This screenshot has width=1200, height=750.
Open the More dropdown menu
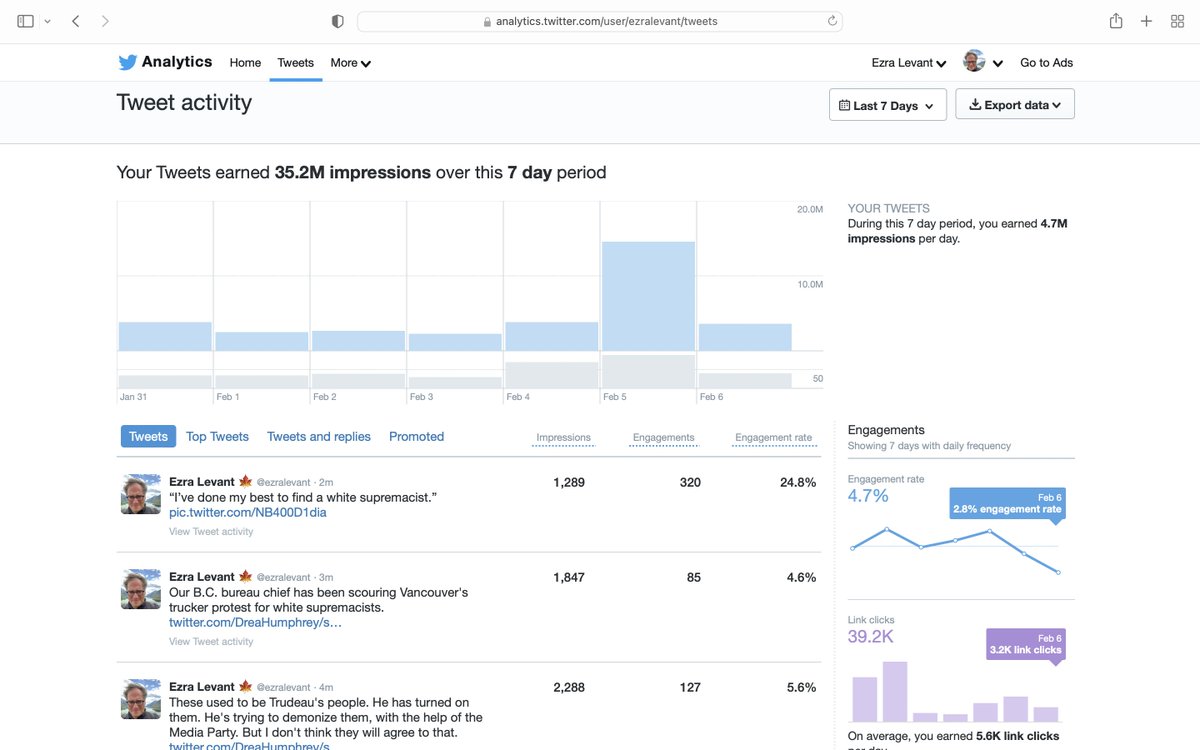point(350,62)
